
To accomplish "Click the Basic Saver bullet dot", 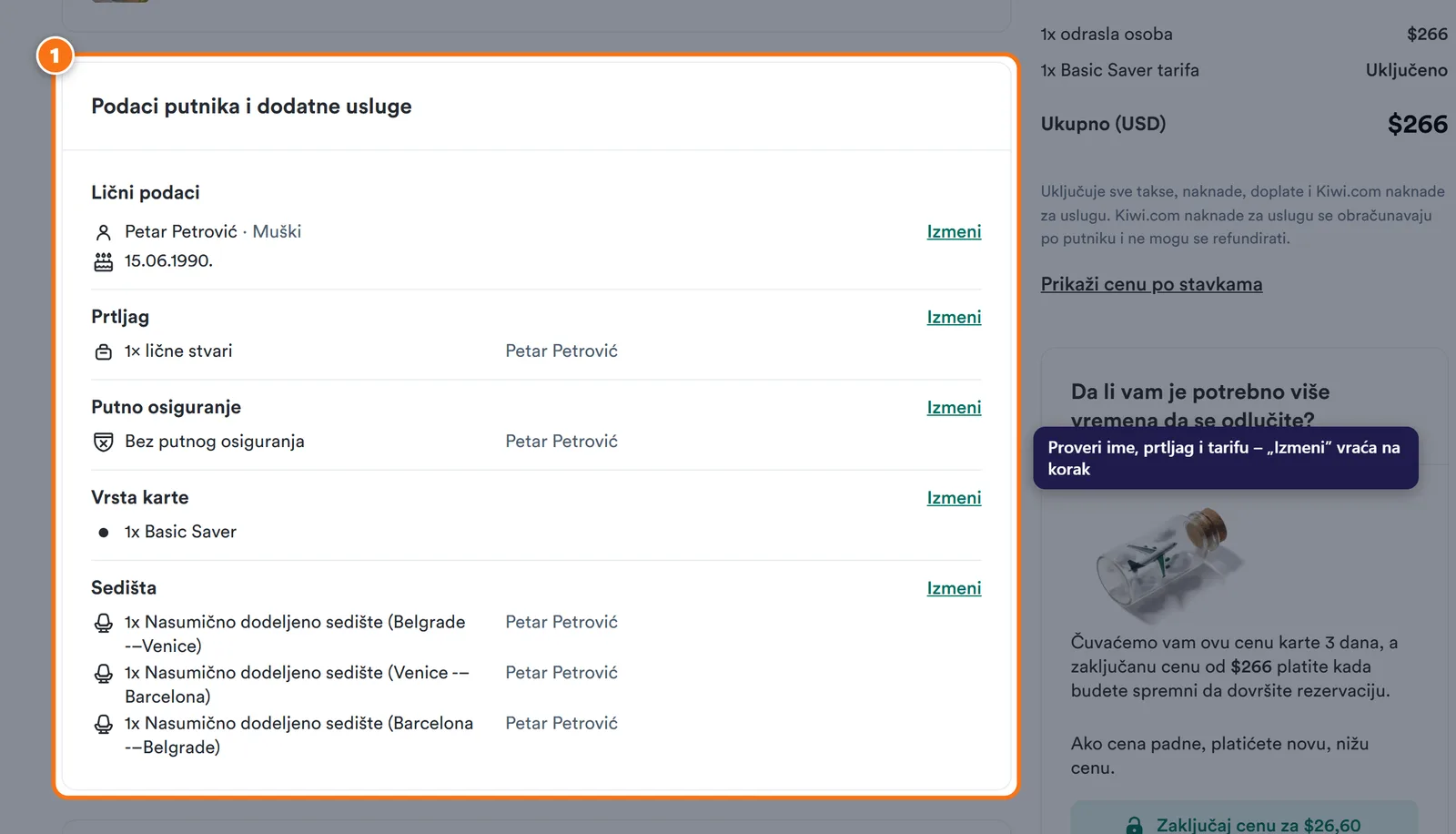I will point(104,533).
